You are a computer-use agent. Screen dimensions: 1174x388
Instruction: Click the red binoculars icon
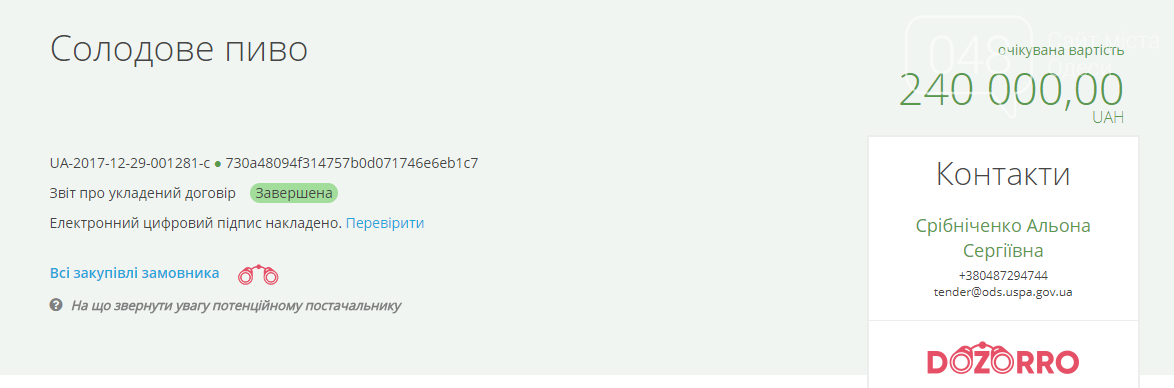pos(258,275)
